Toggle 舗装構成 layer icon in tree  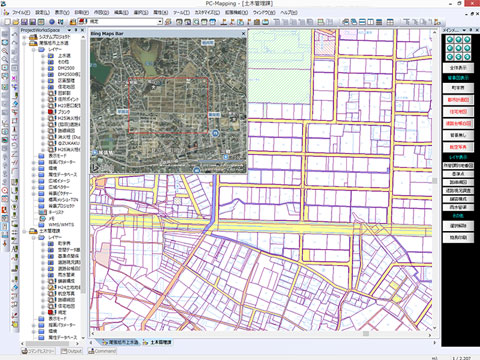click(51, 281)
